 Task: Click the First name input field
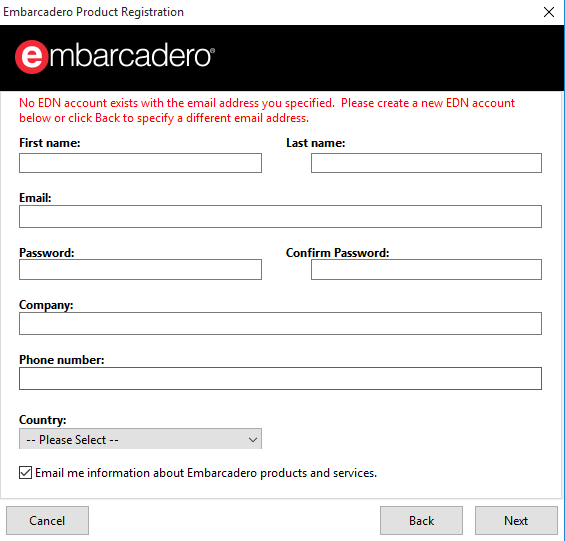[x=140, y=163]
